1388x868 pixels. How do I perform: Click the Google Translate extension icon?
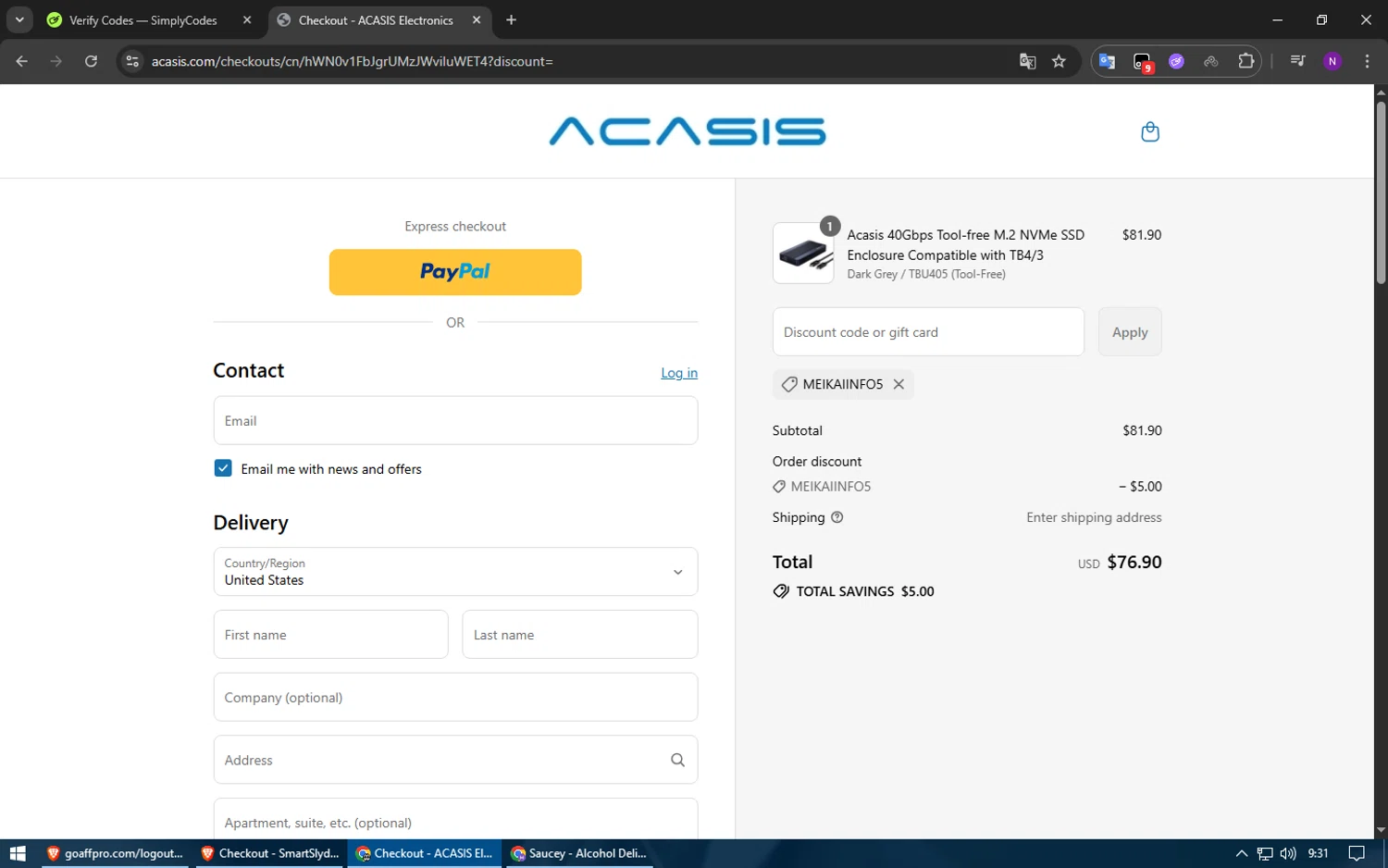point(1107,61)
